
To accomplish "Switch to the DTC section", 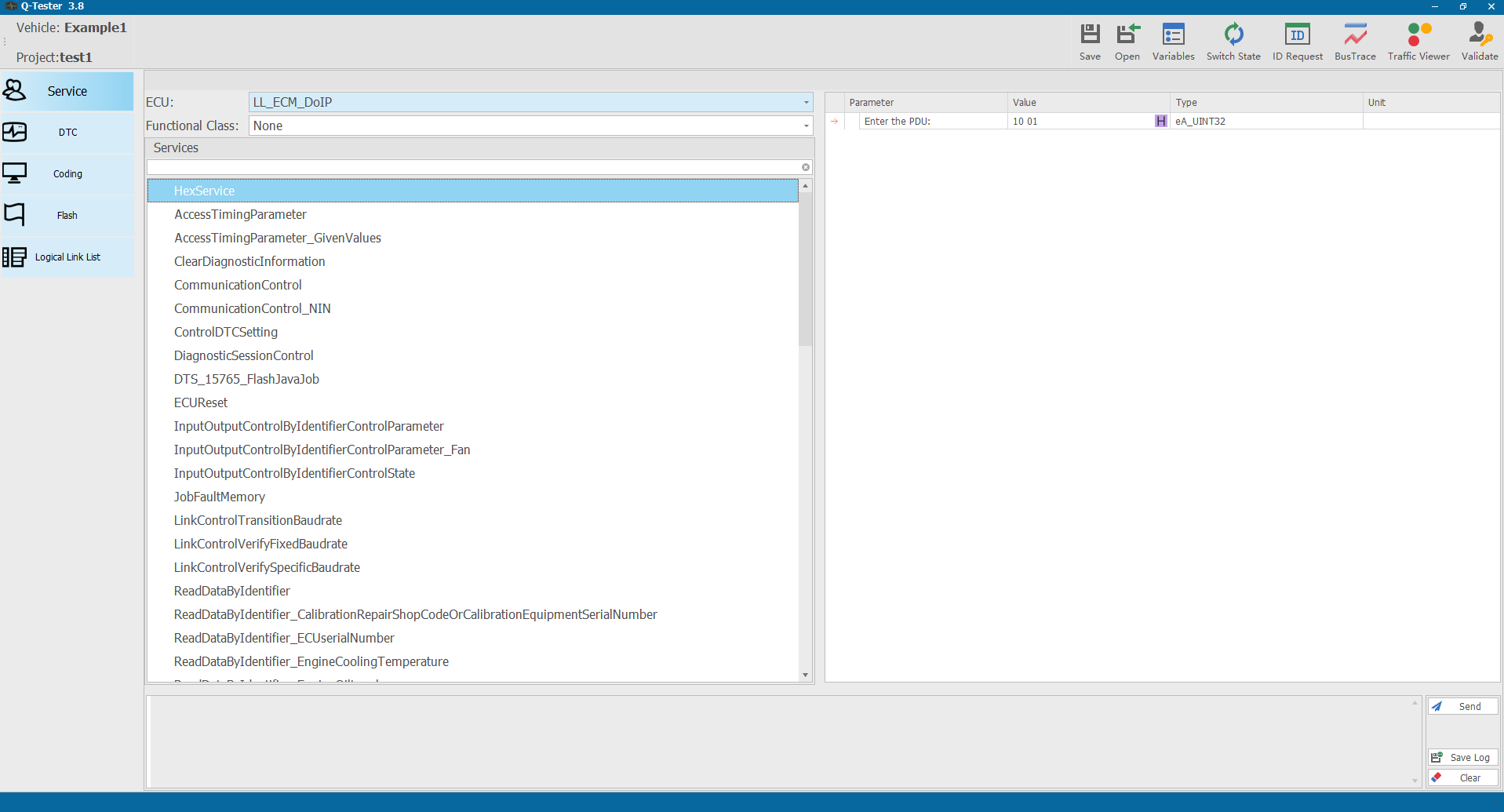I will (x=67, y=133).
